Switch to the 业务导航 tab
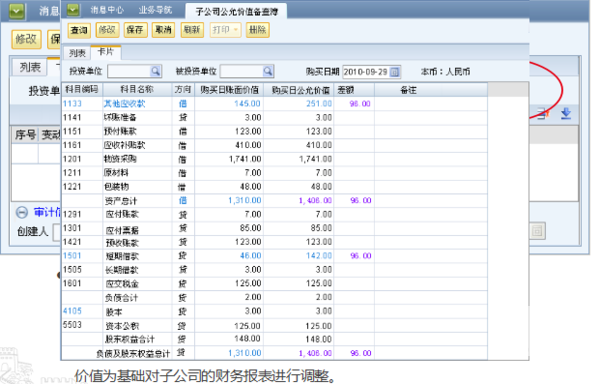 [155, 10]
